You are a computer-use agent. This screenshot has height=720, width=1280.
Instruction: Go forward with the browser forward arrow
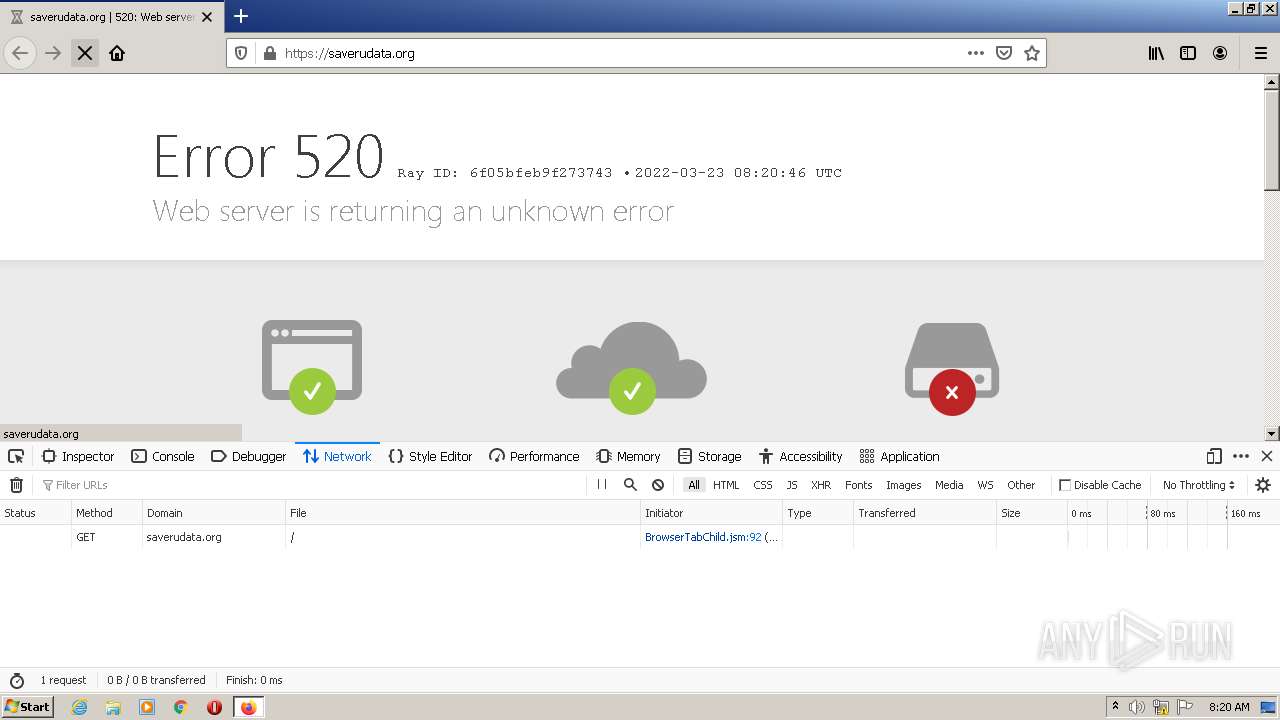53,53
